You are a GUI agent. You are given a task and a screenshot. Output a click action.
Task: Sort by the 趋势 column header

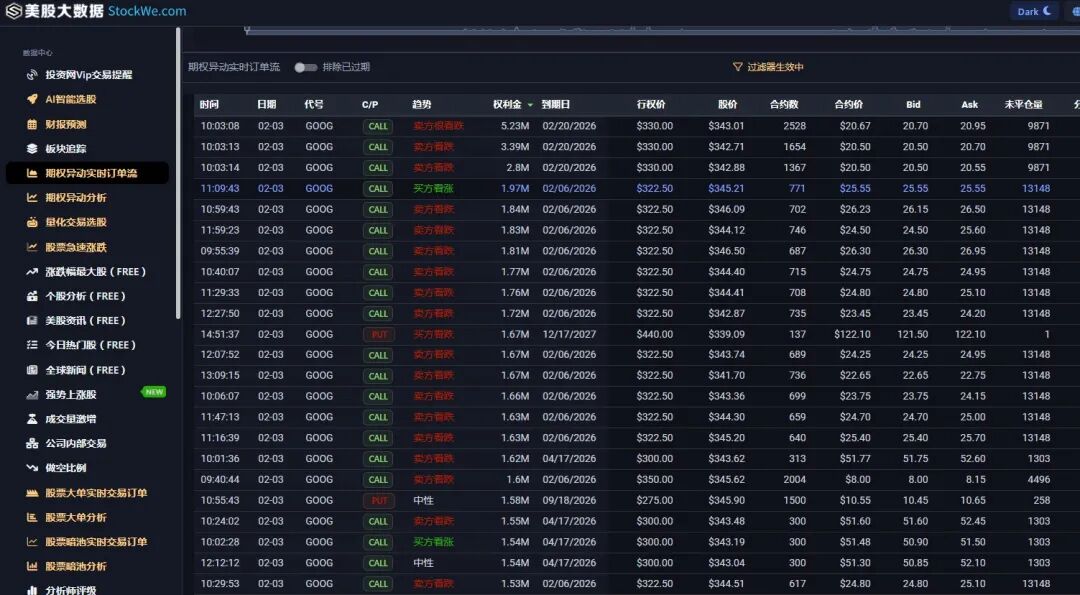[422, 105]
